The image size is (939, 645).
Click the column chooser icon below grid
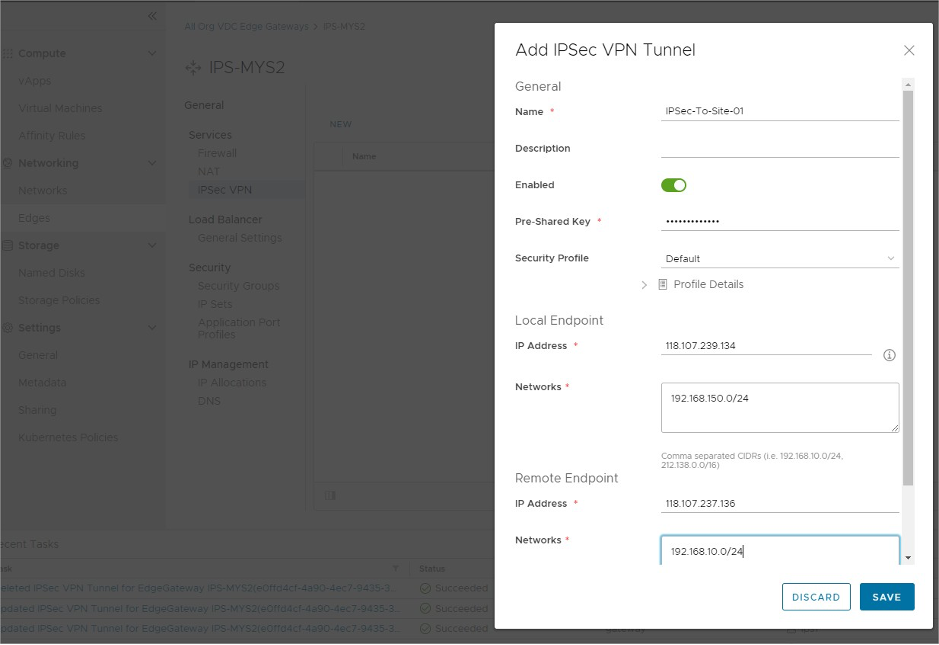(x=330, y=496)
